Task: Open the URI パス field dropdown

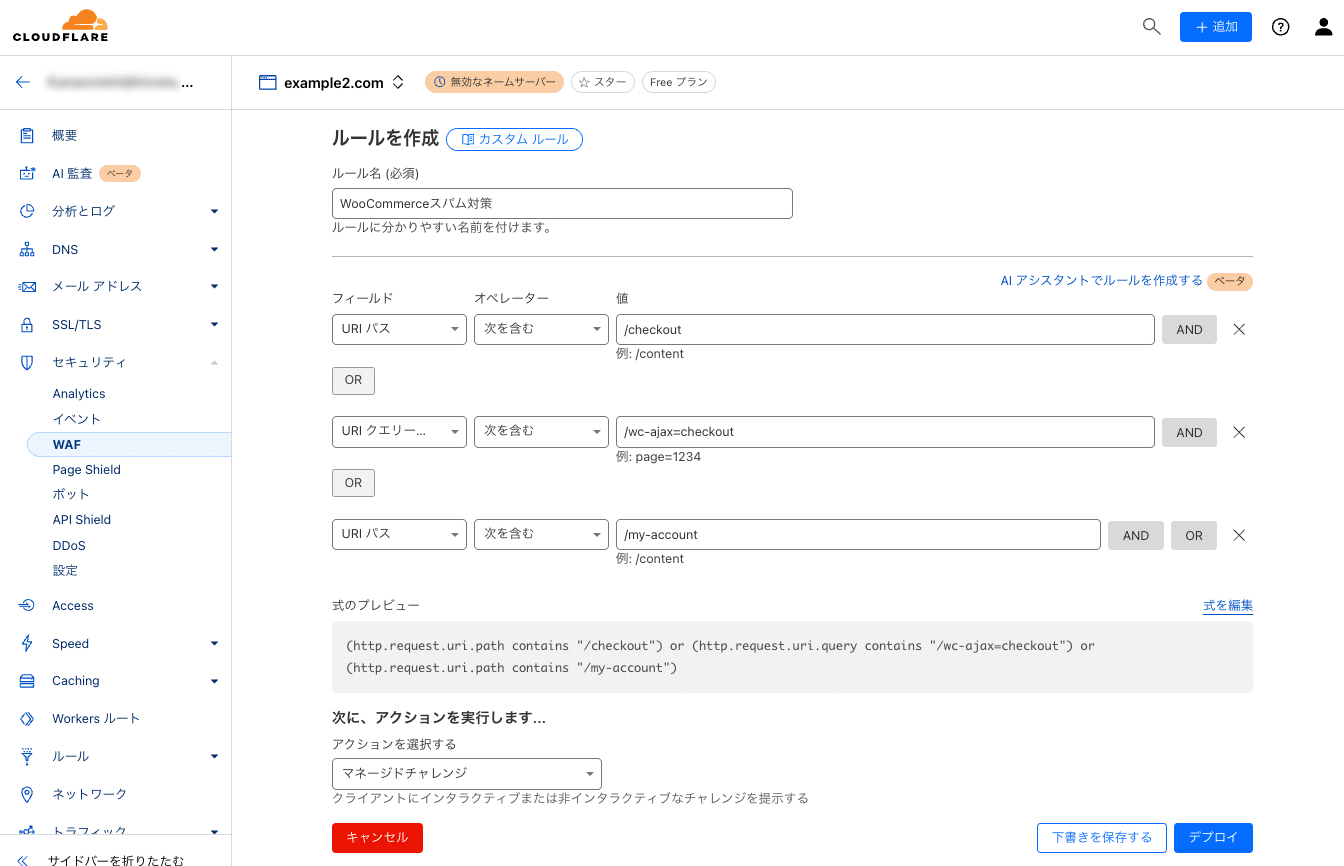Action: (399, 329)
